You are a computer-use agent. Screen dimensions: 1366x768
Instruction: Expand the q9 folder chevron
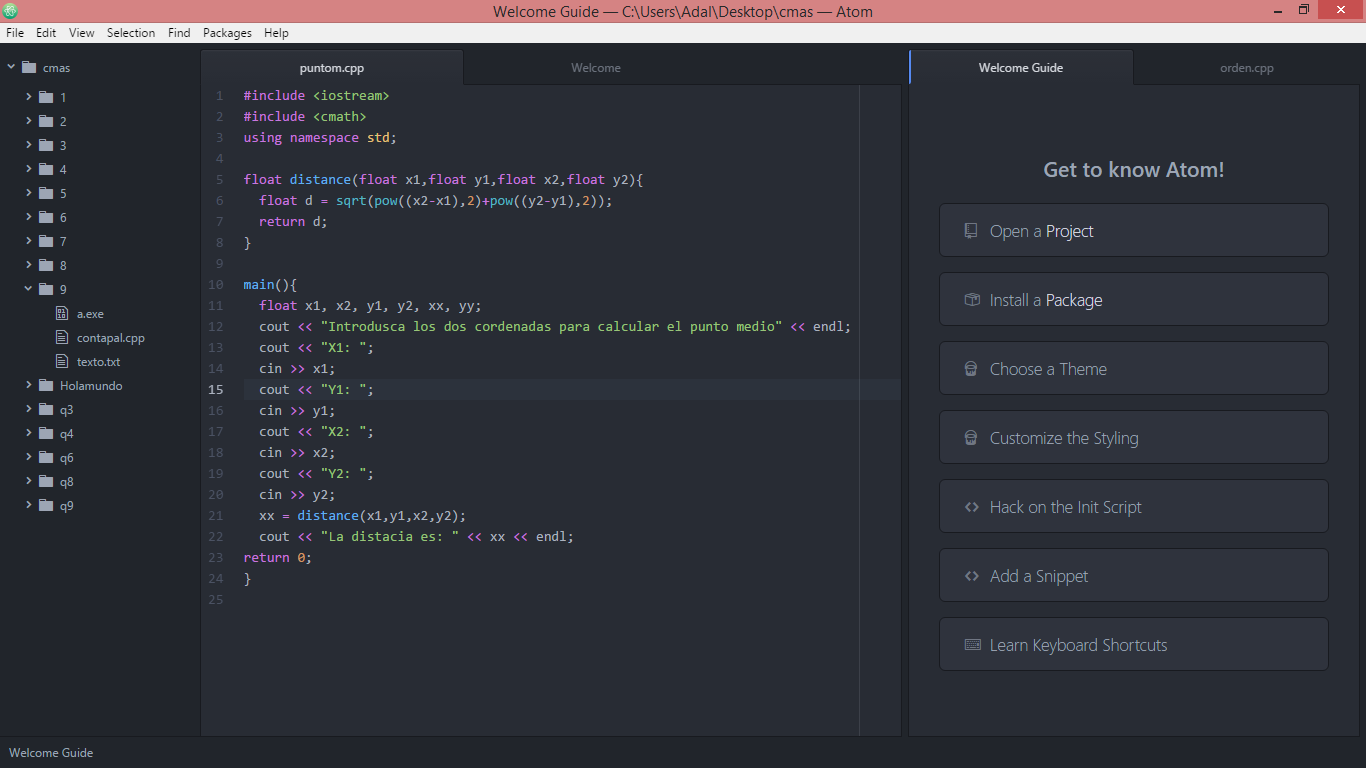click(x=29, y=505)
